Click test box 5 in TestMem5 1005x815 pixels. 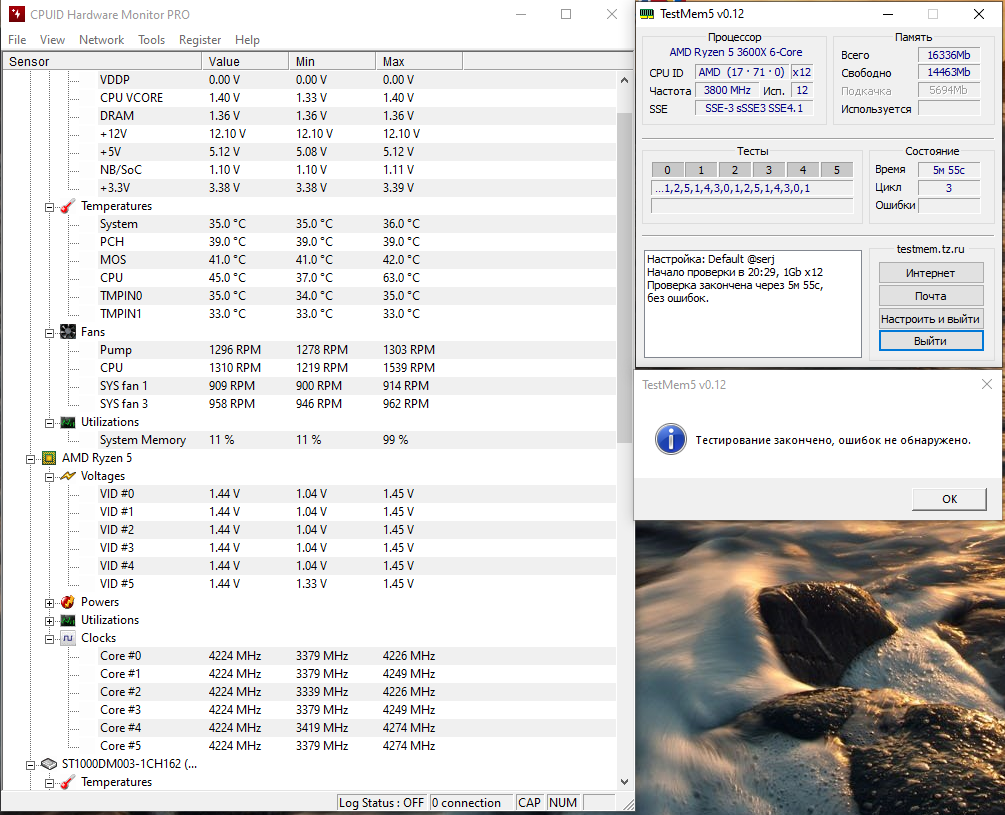[836, 170]
